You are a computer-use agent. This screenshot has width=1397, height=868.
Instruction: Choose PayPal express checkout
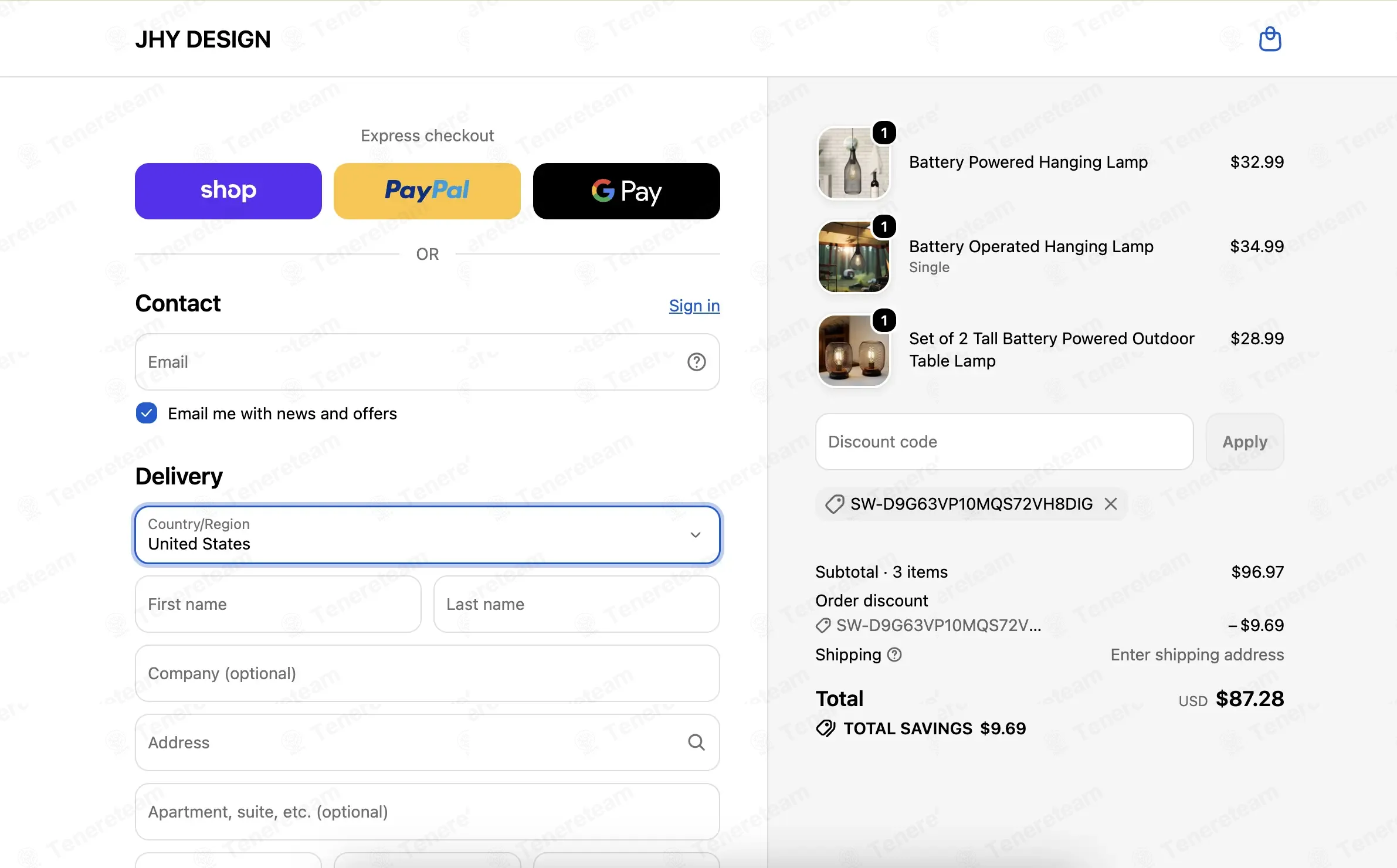[427, 191]
